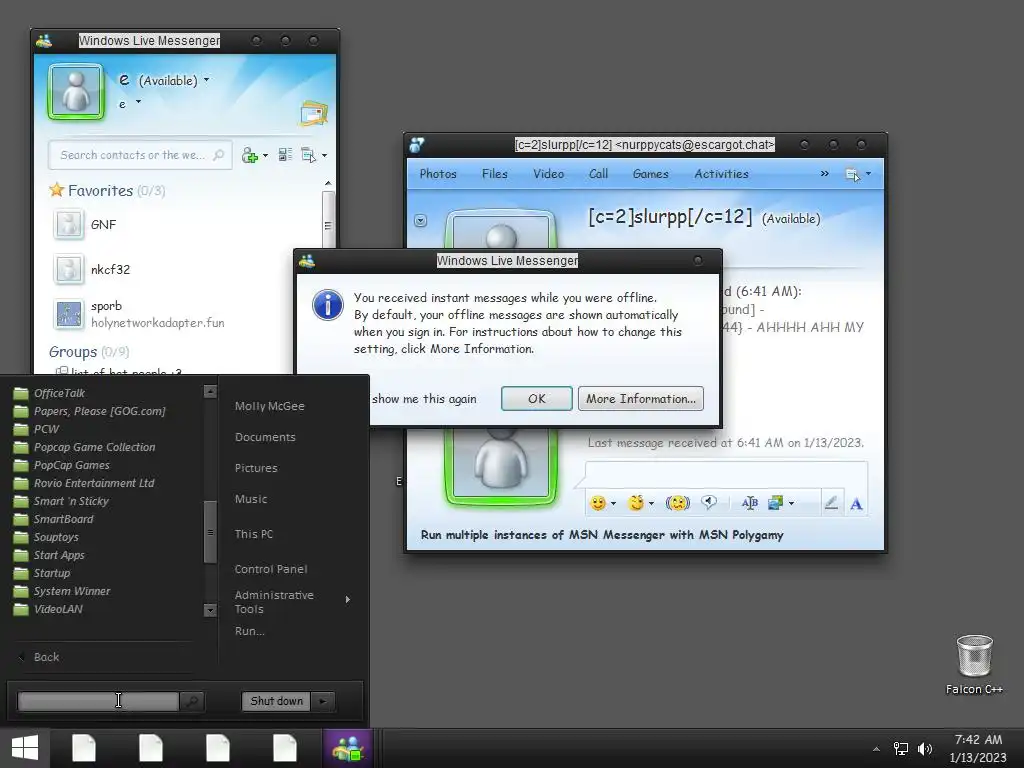Open Control Panel from start menu
The width and height of the screenshot is (1024, 768).
pyautogui.click(x=271, y=569)
